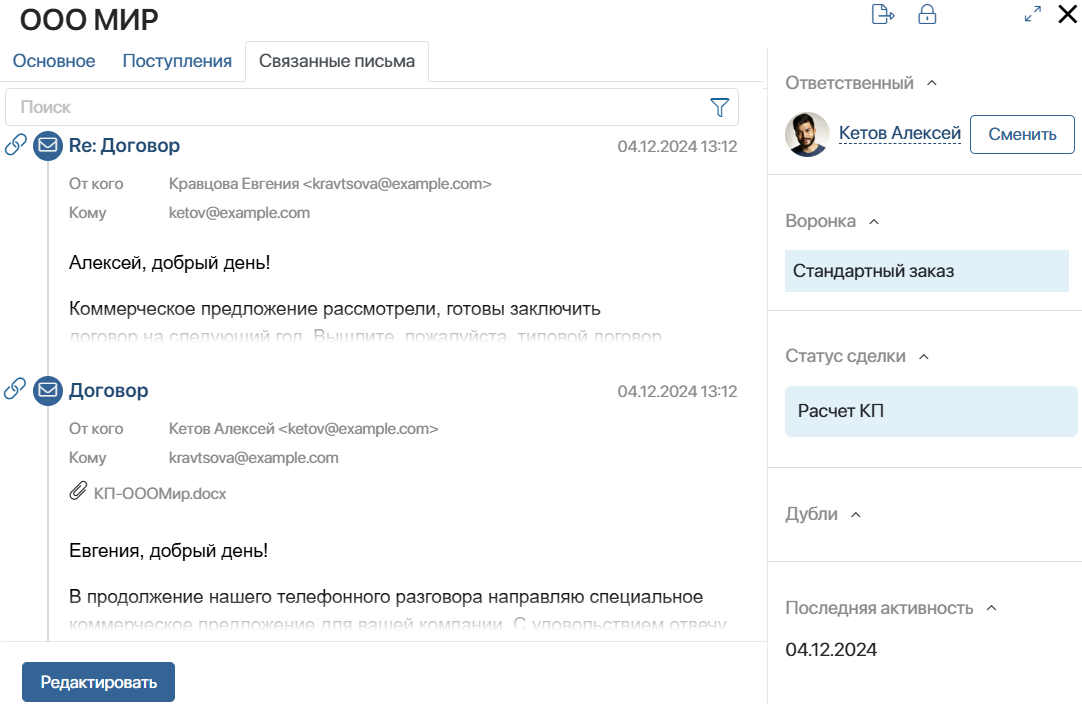Image resolution: width=1082 pixels, height=708 pixels.
Task: Click the lock icon in header
Action: coord(927,14)
